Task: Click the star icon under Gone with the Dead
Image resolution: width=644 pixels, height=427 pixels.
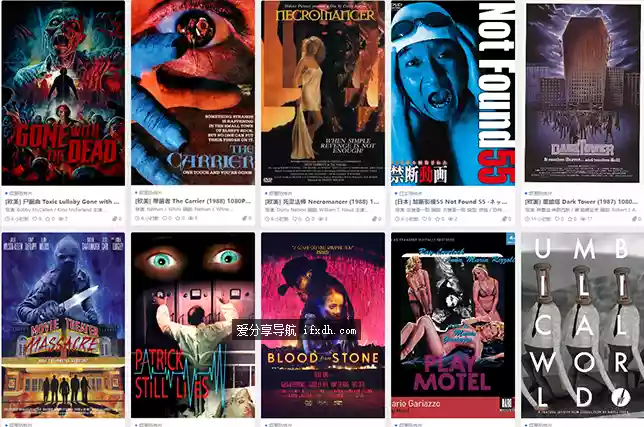Action: click(x=48, y=219)
